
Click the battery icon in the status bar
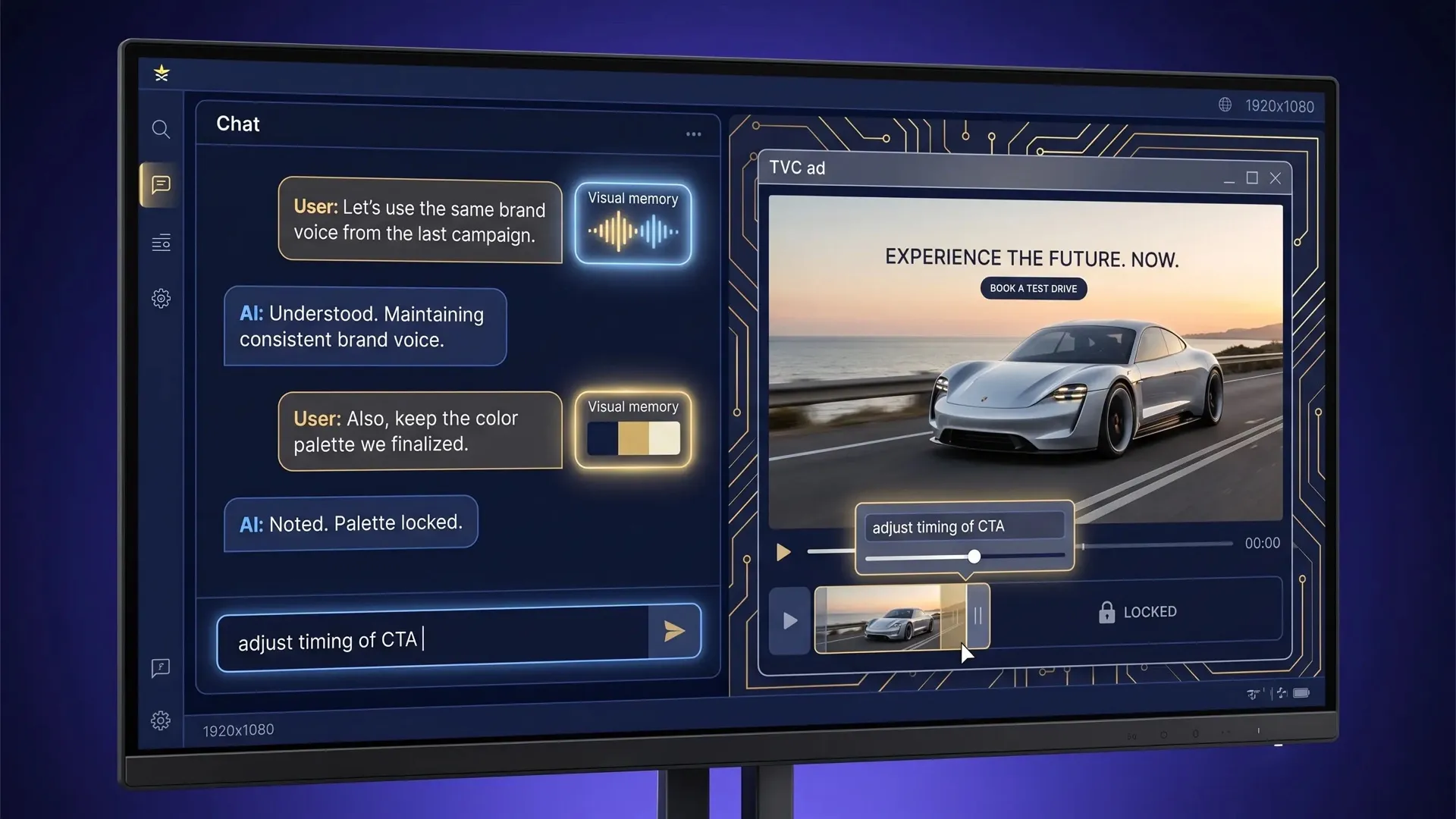pyautogui.click(x=1301, y=693)
